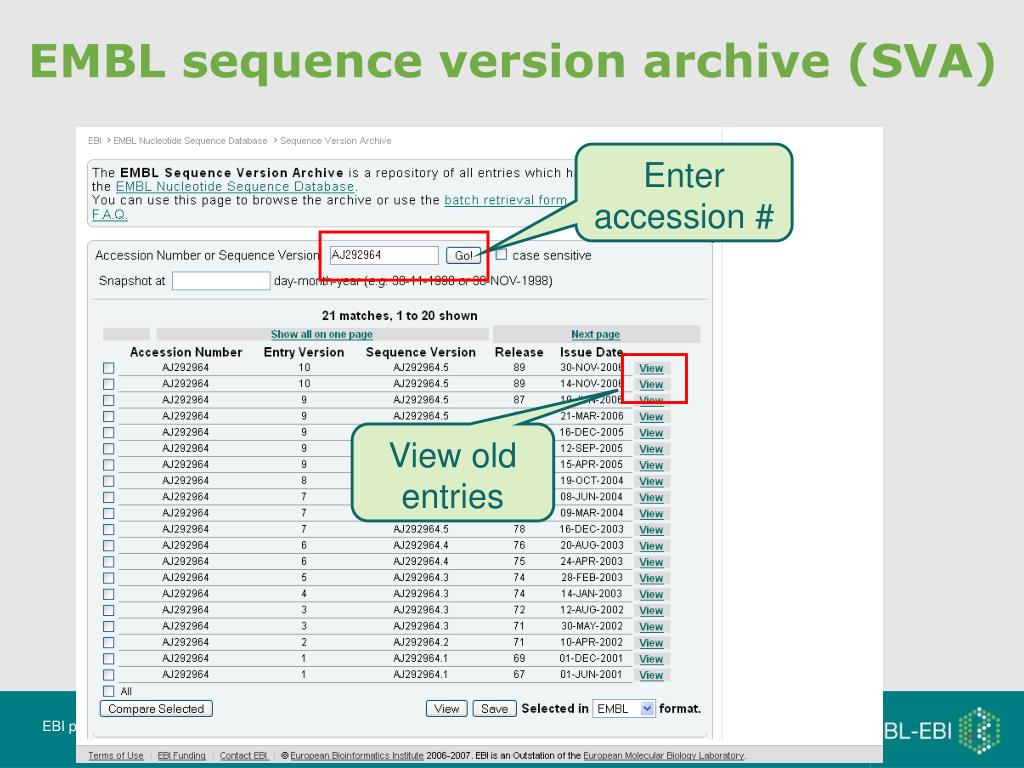Check row dated 14-NOV-2006
Screen dimensions: 1024x768
[108, 385]
